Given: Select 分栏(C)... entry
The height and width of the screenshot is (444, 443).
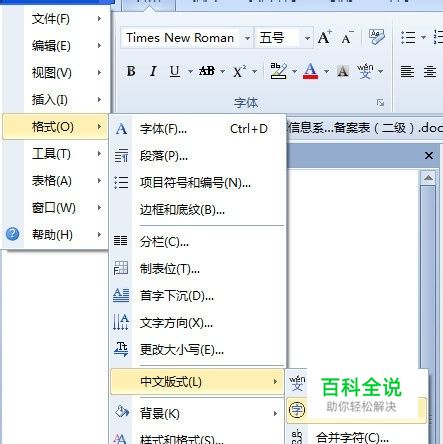Looking at the screenshot, I should pyautogui.click(x=198, y=242).
